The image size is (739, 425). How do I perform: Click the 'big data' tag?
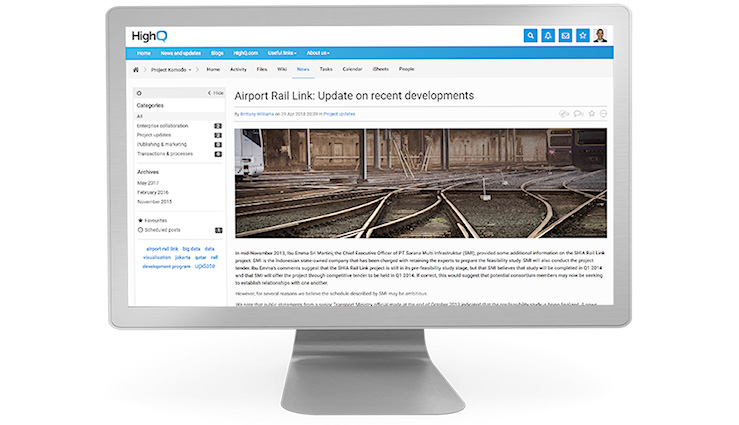pyautogui.click(x=191, y=249)
